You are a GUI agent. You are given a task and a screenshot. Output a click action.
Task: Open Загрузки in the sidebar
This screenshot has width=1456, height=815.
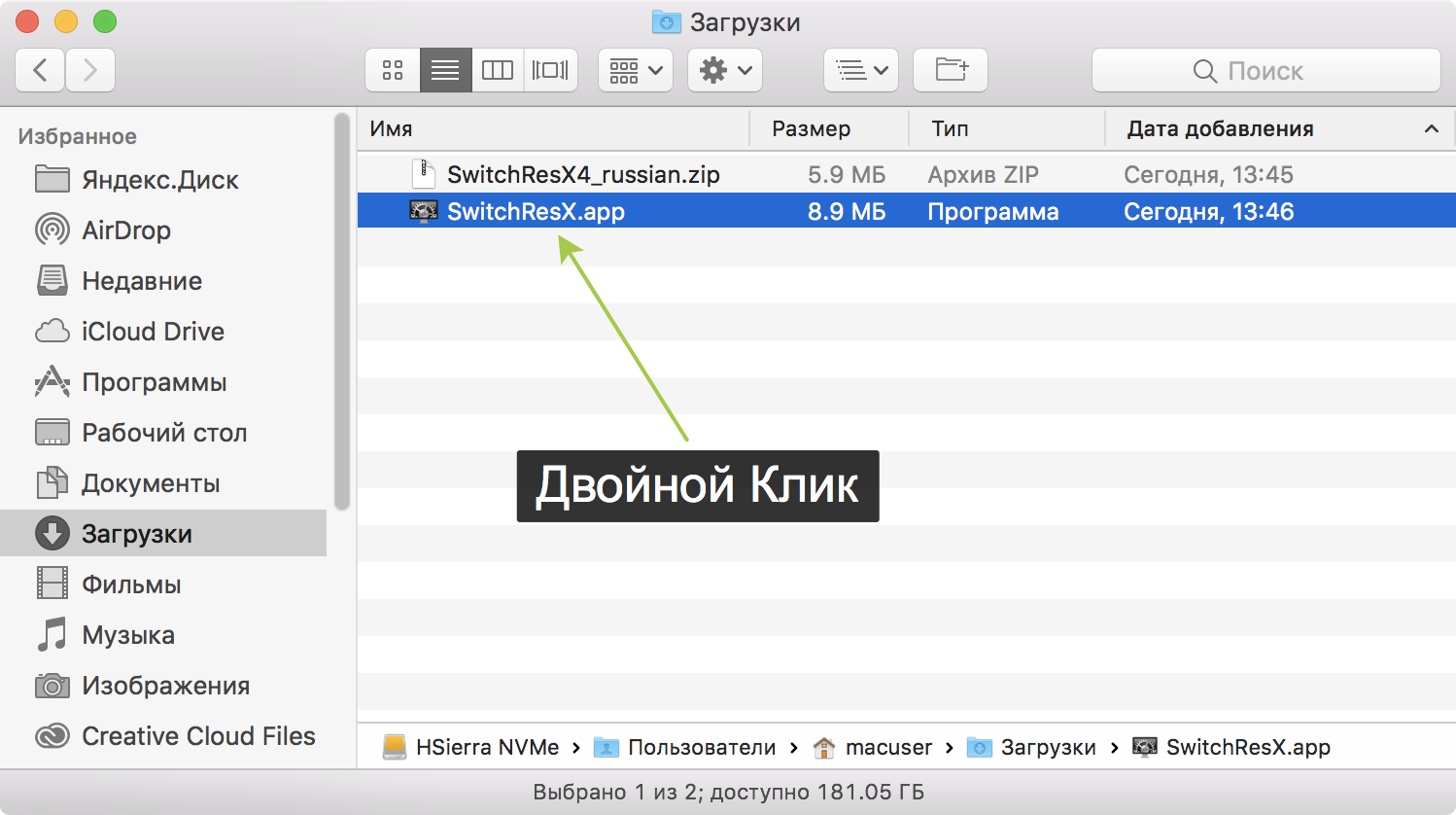(x=163, y=533)
